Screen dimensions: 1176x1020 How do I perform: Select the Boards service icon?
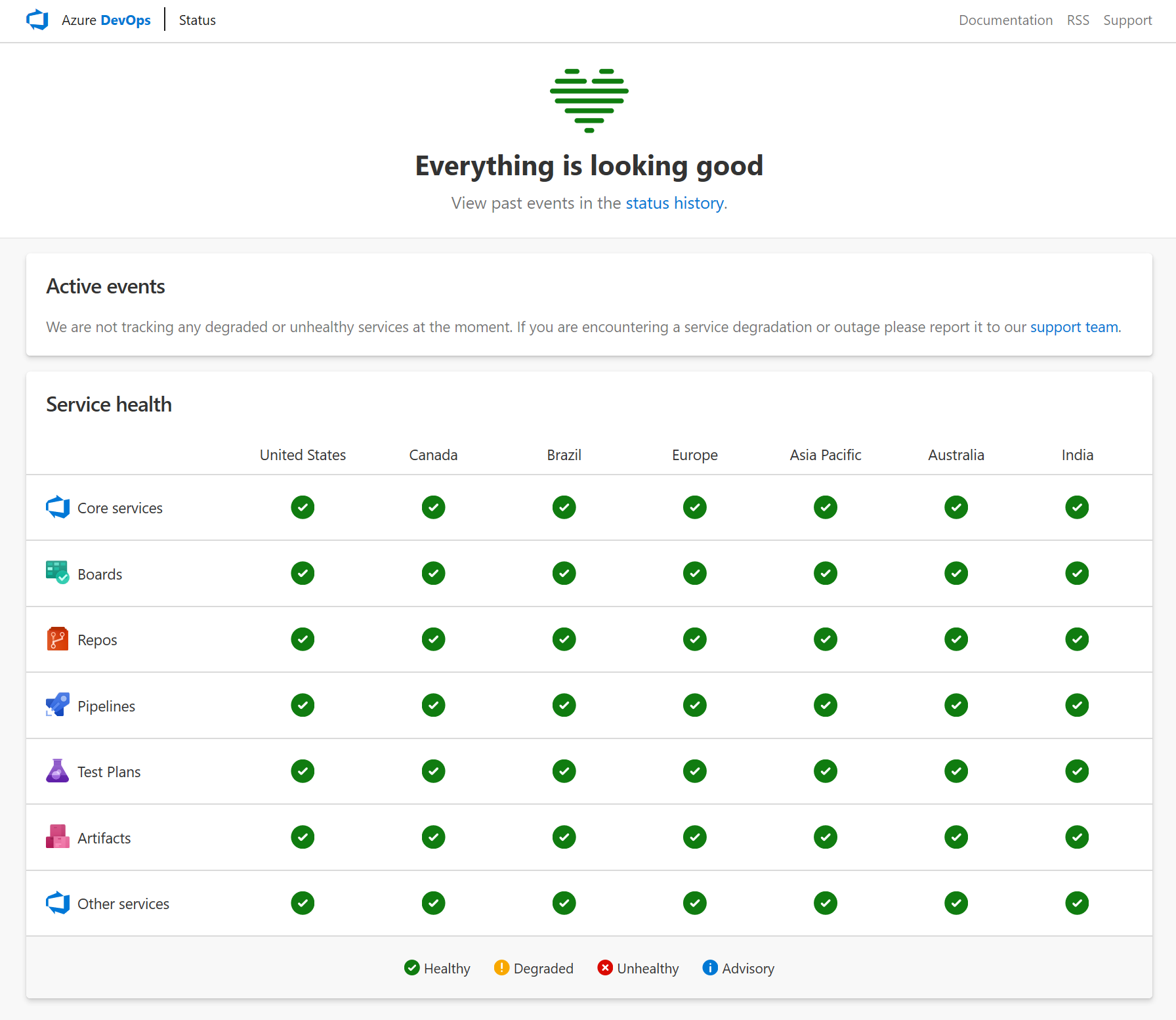coord(57,572)
